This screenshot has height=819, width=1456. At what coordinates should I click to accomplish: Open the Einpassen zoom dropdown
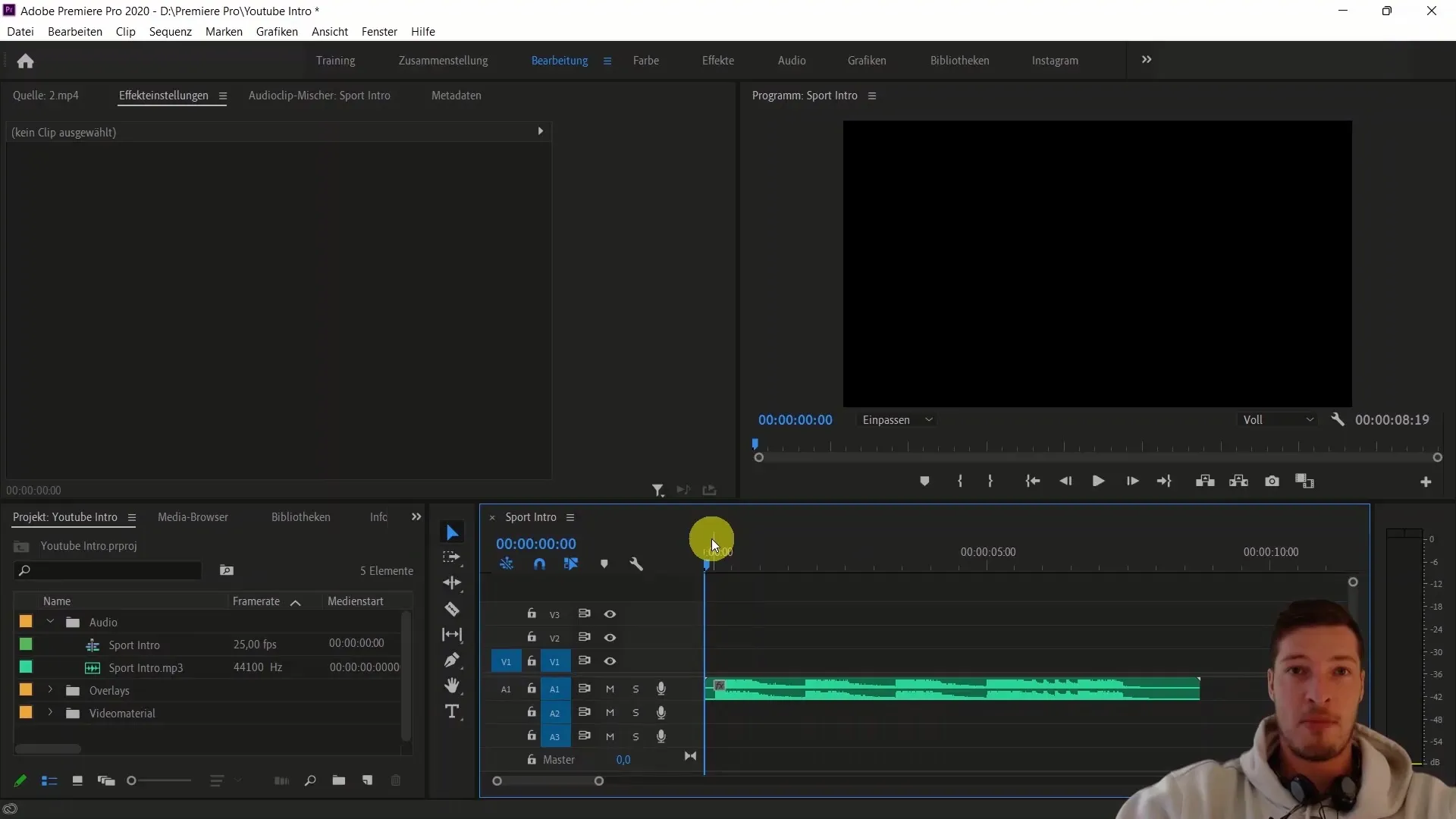point(897,420)
